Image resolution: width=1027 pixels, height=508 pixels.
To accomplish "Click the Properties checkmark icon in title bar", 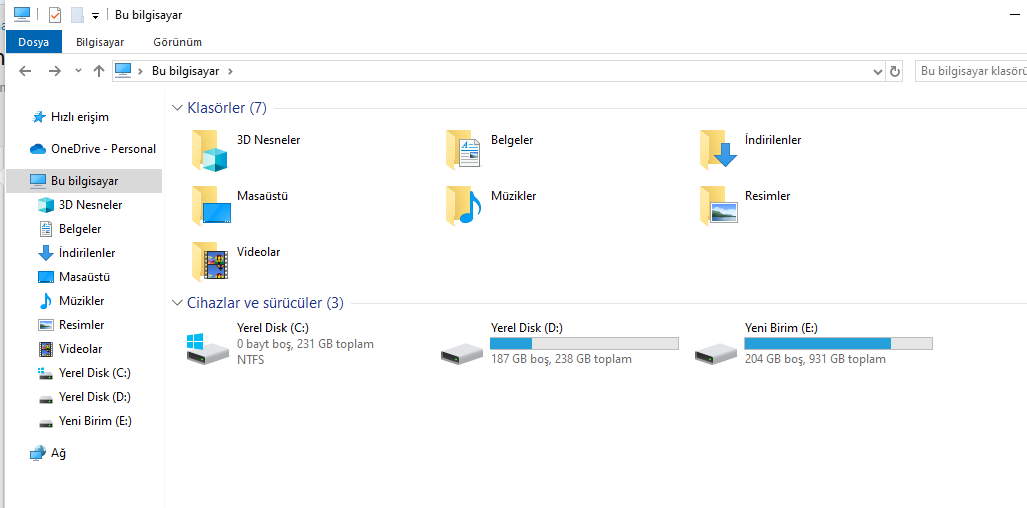I will [x=55, y=15].
